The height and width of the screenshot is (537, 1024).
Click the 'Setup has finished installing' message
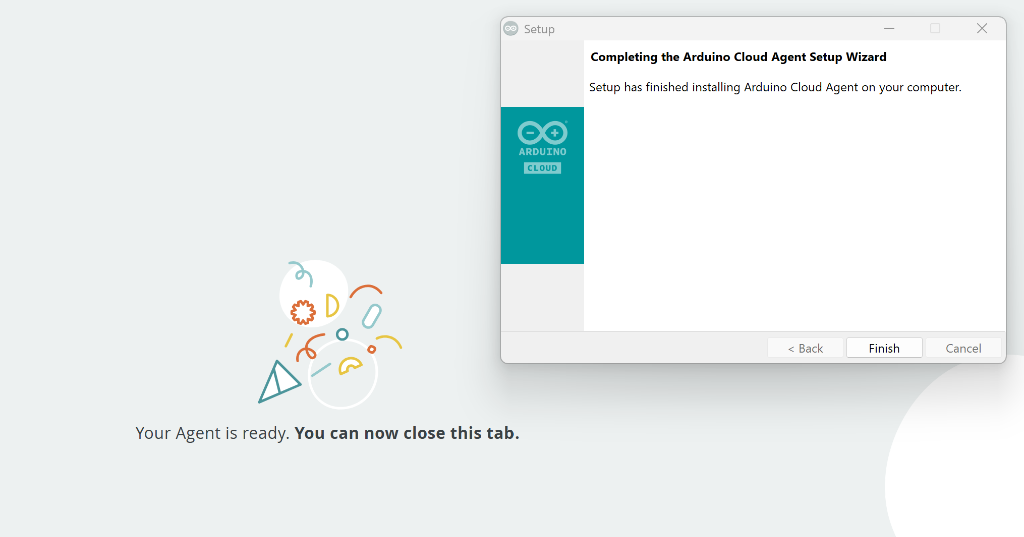click(775, 87)
